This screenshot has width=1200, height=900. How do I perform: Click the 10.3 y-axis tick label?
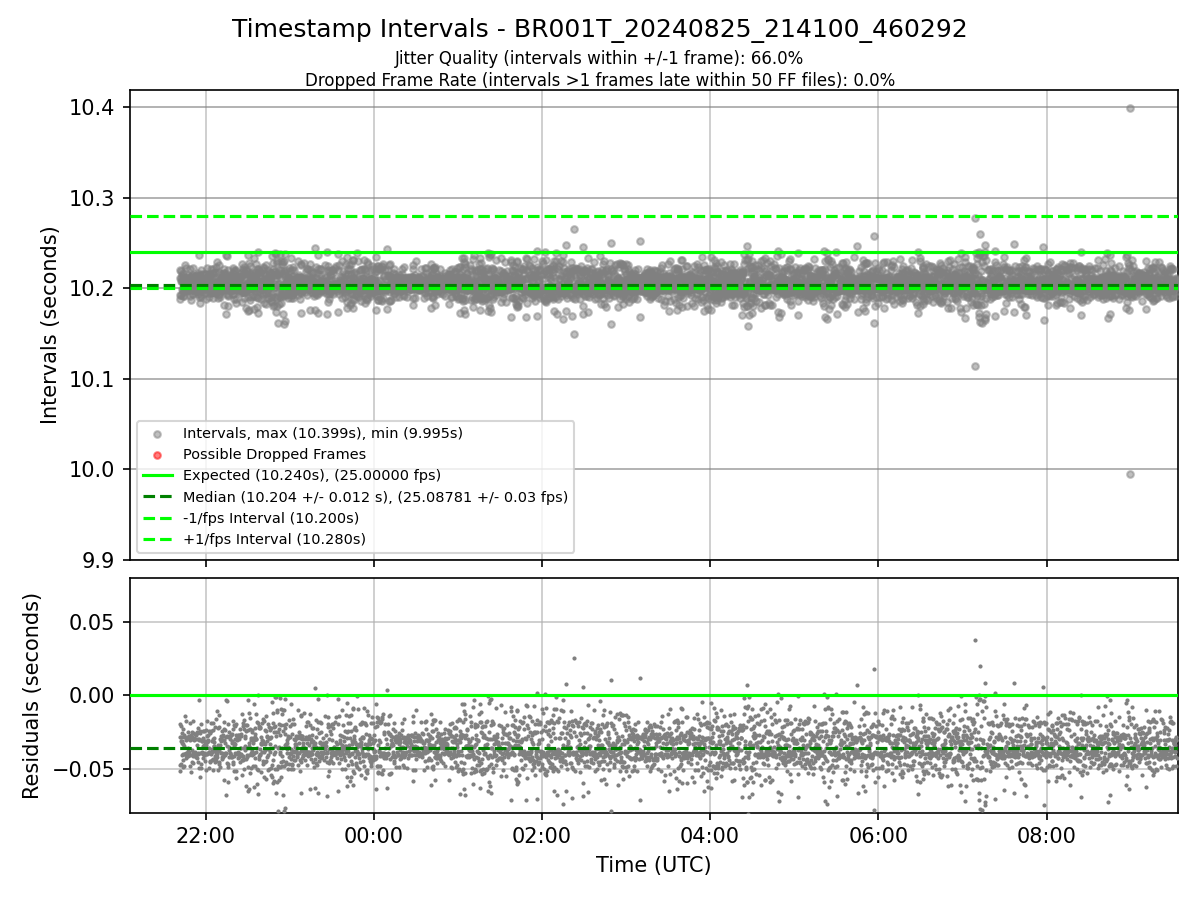91,198
